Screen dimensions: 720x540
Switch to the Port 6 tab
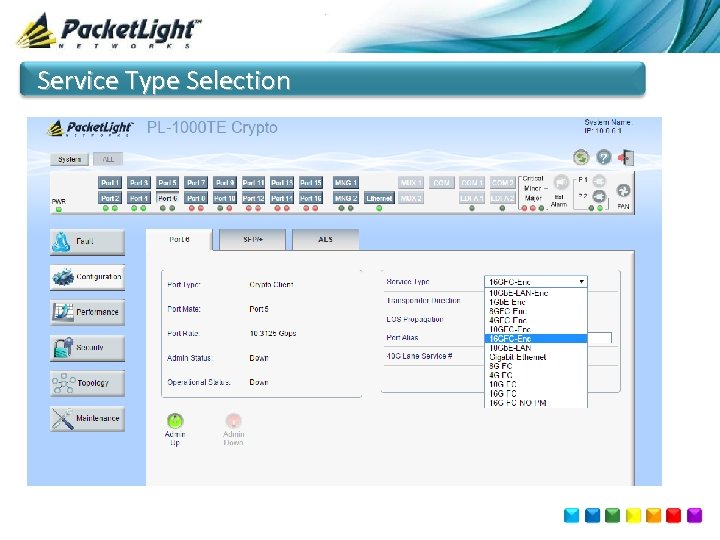(179, 240)
